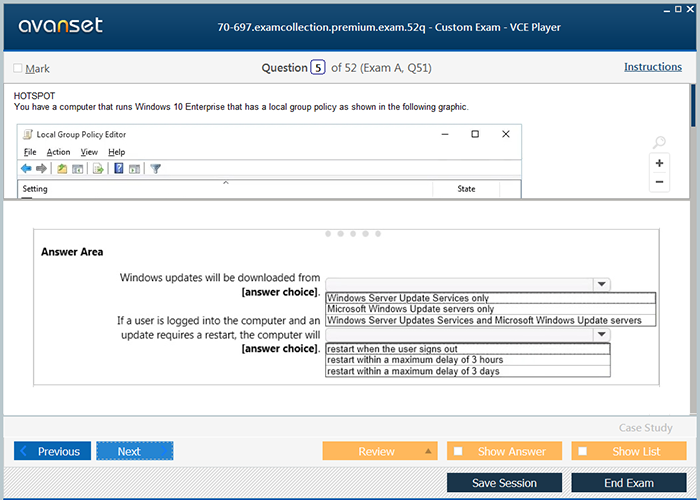Click the blue Help toolbar icon

point(119,168)
